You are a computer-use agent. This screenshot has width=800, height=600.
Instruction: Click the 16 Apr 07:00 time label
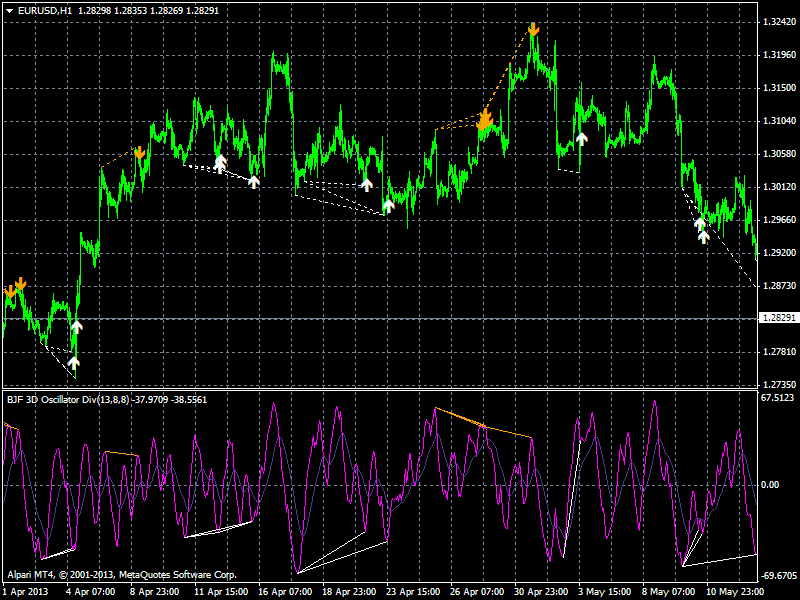[285, 592]
